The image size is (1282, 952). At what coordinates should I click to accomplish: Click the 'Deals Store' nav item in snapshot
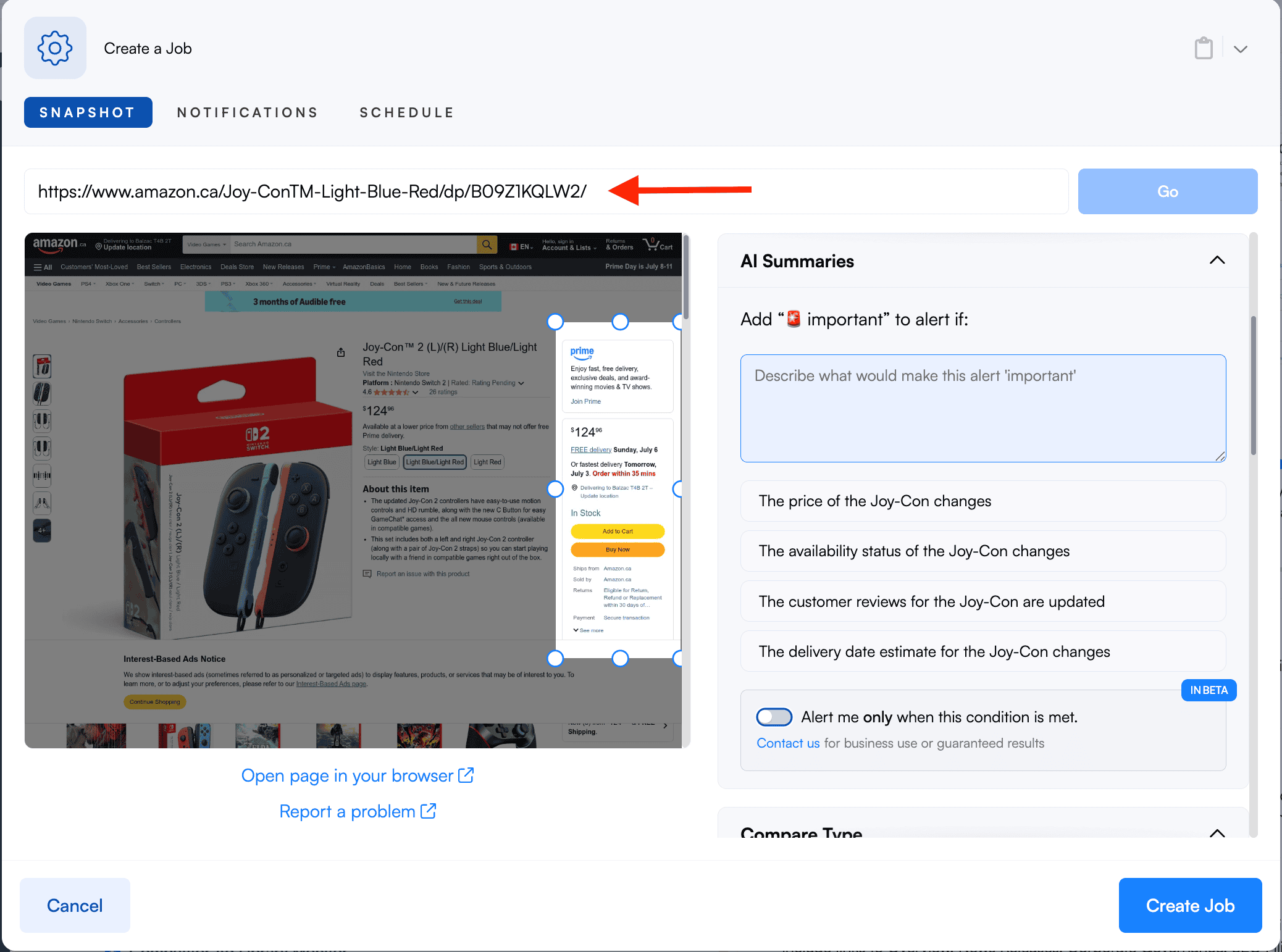coord(237,267)
